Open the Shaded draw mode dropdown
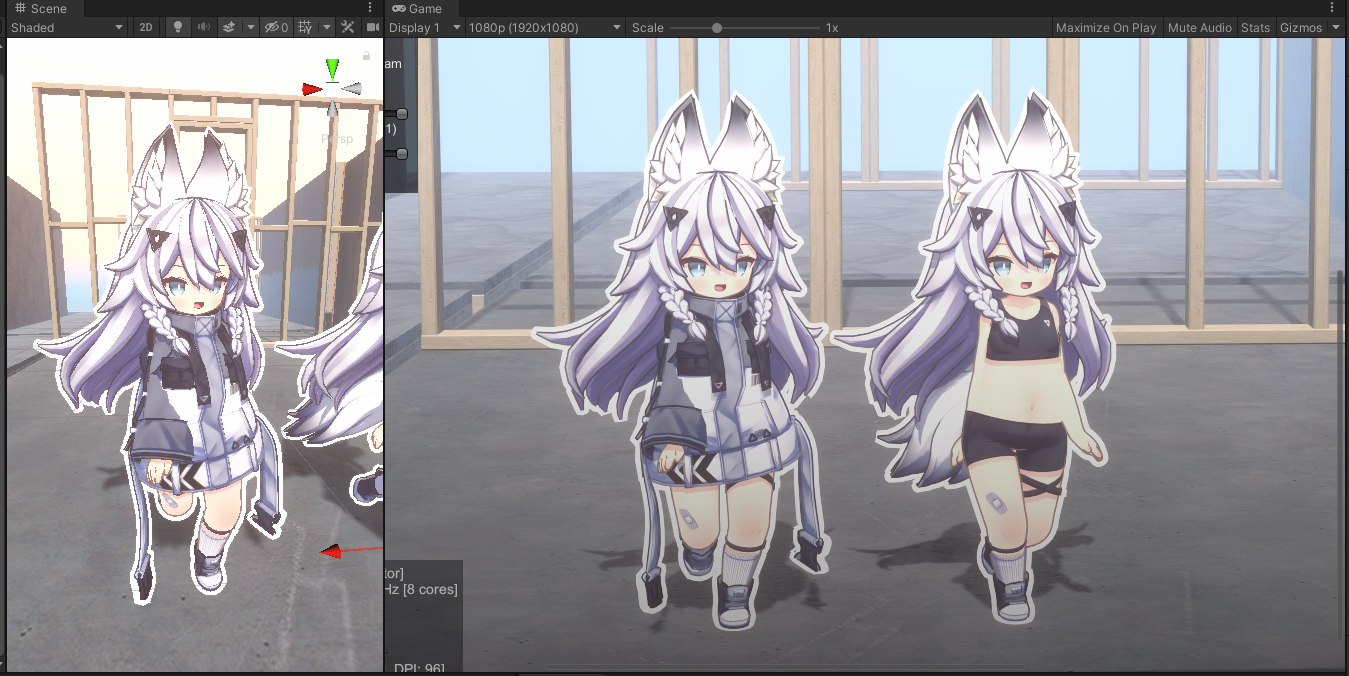1349x676 pixels. [x=67, y=28]
